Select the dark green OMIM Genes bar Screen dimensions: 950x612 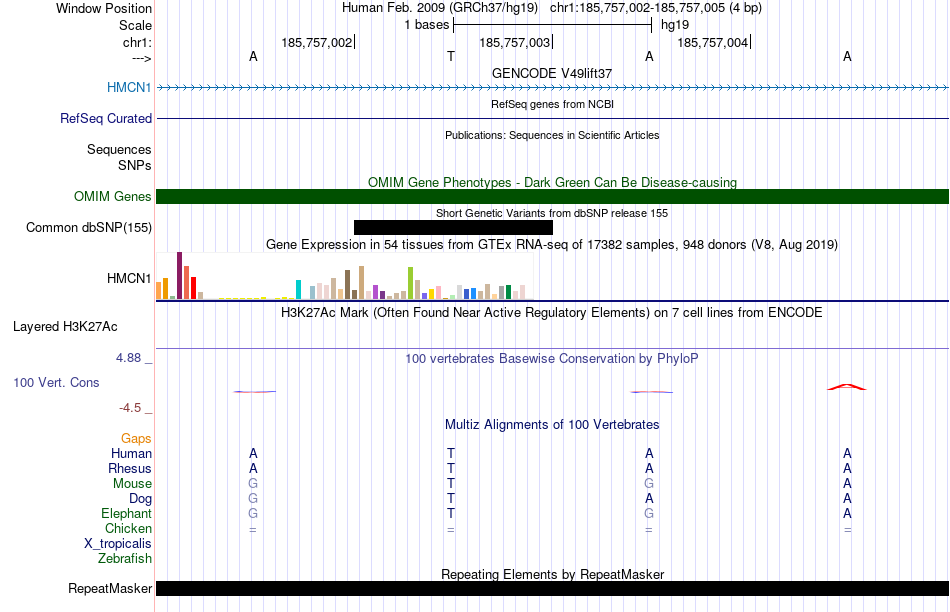(553, 196)
